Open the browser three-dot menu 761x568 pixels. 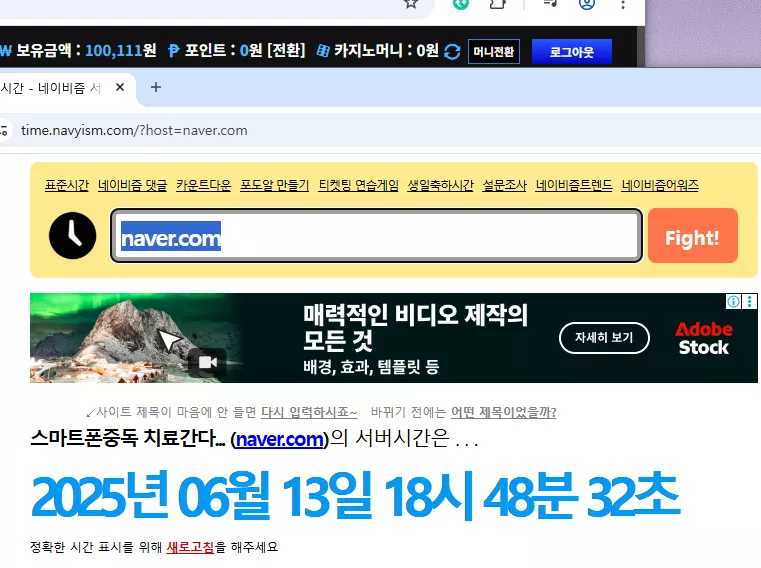(623, 5)
